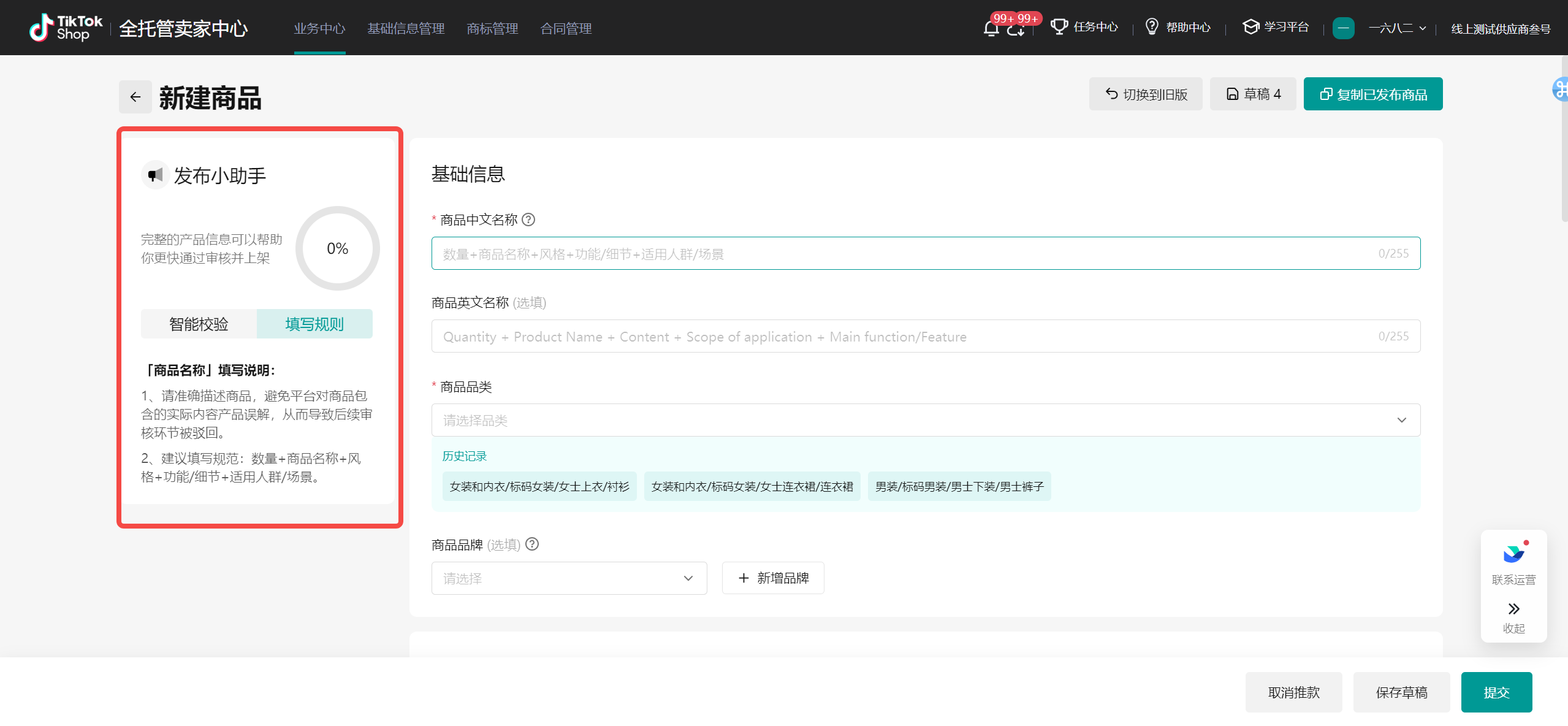Open the 基础信息管理 menu

[406, 29]
